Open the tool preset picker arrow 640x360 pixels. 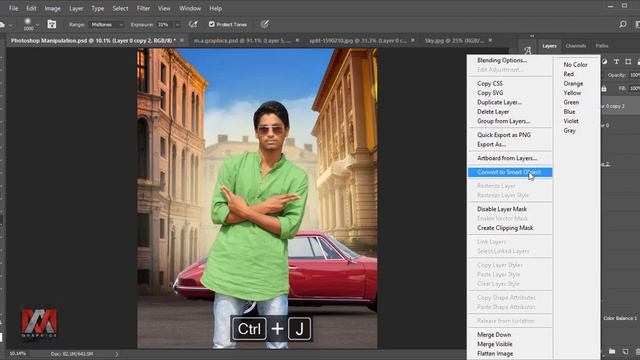[11, 25]
